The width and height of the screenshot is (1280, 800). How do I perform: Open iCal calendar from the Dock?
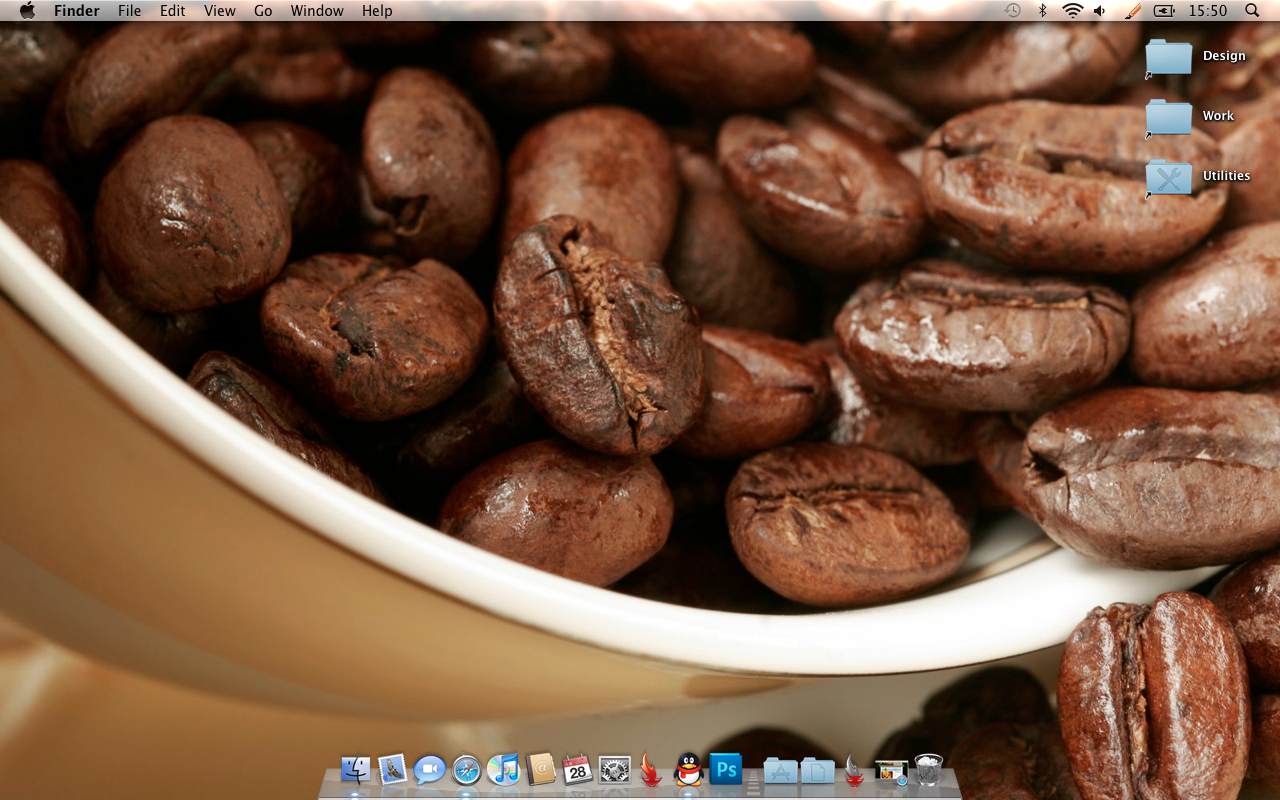(x=577, y=769)
